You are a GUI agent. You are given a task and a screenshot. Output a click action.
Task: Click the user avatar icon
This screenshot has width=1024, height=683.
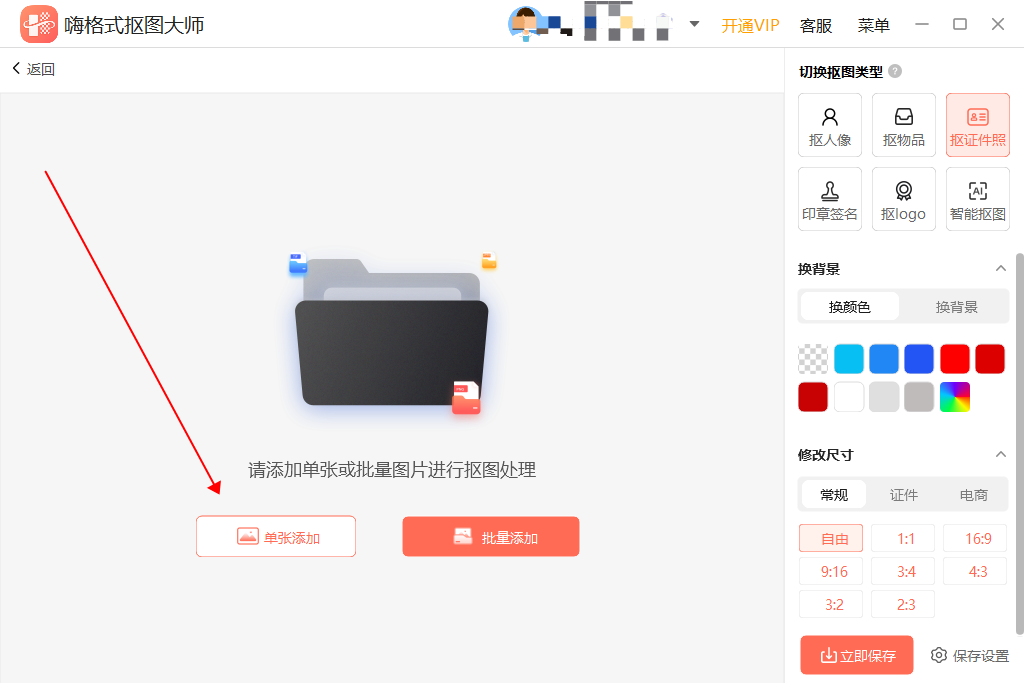pyautogui.click(x=525, y=24)
